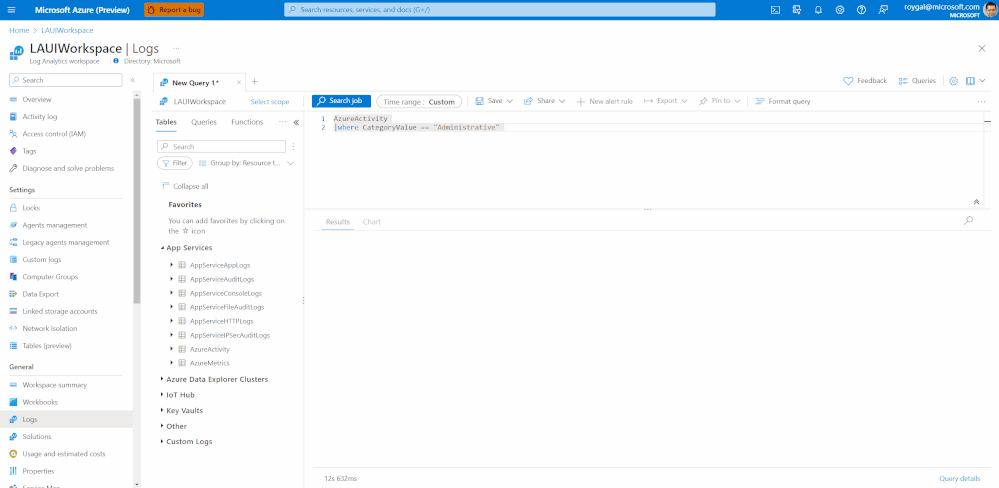
Task: Open the Pin to dropdown
Action: [x=719, y=101]
